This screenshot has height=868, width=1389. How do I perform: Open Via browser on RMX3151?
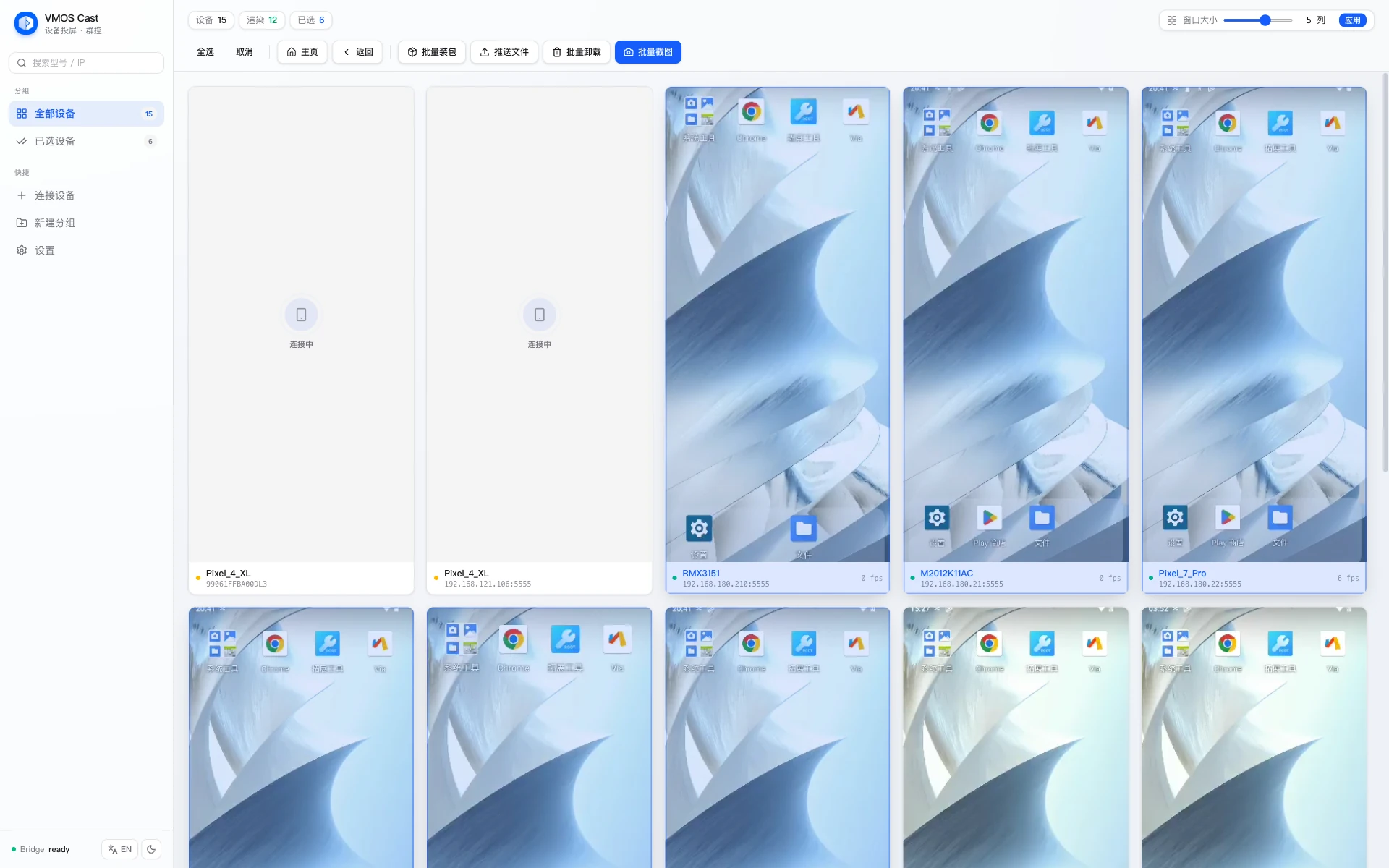[856, 112]
